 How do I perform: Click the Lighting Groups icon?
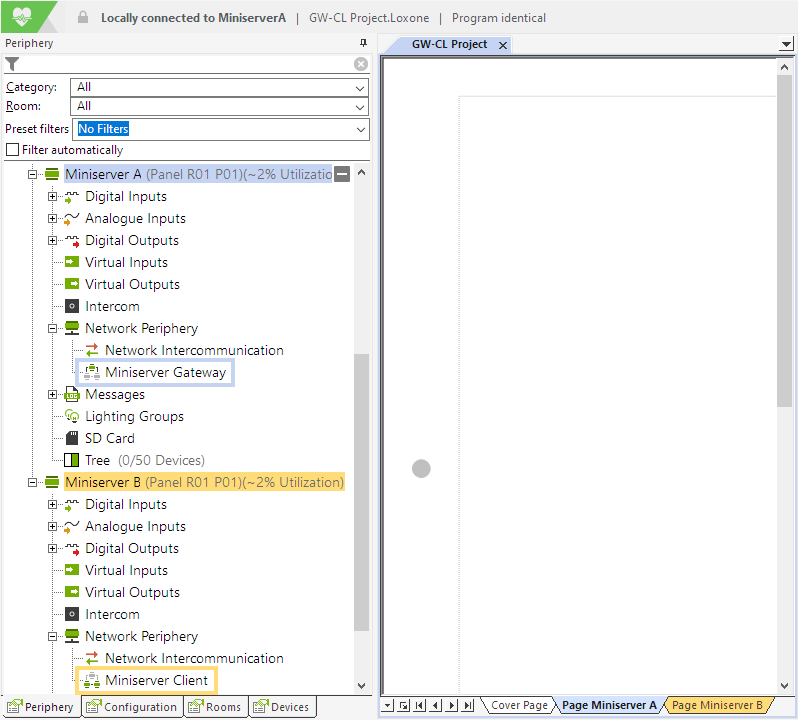(72, 416)
